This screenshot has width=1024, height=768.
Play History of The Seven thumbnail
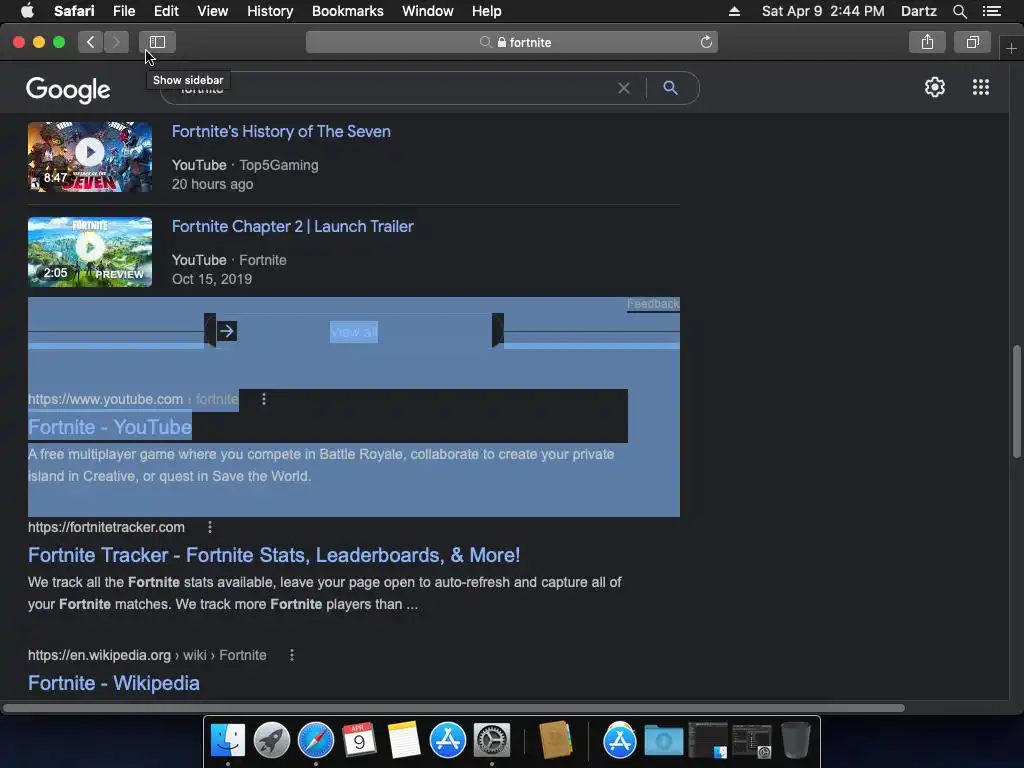[89, 157]
